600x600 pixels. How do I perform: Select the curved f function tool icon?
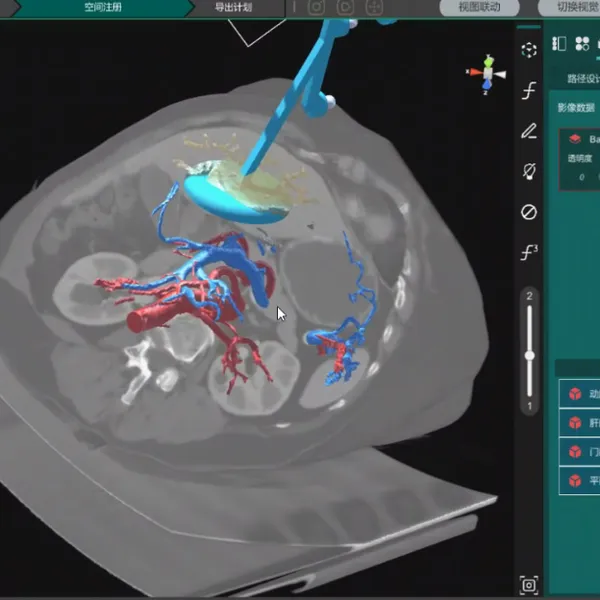[529, 91]
